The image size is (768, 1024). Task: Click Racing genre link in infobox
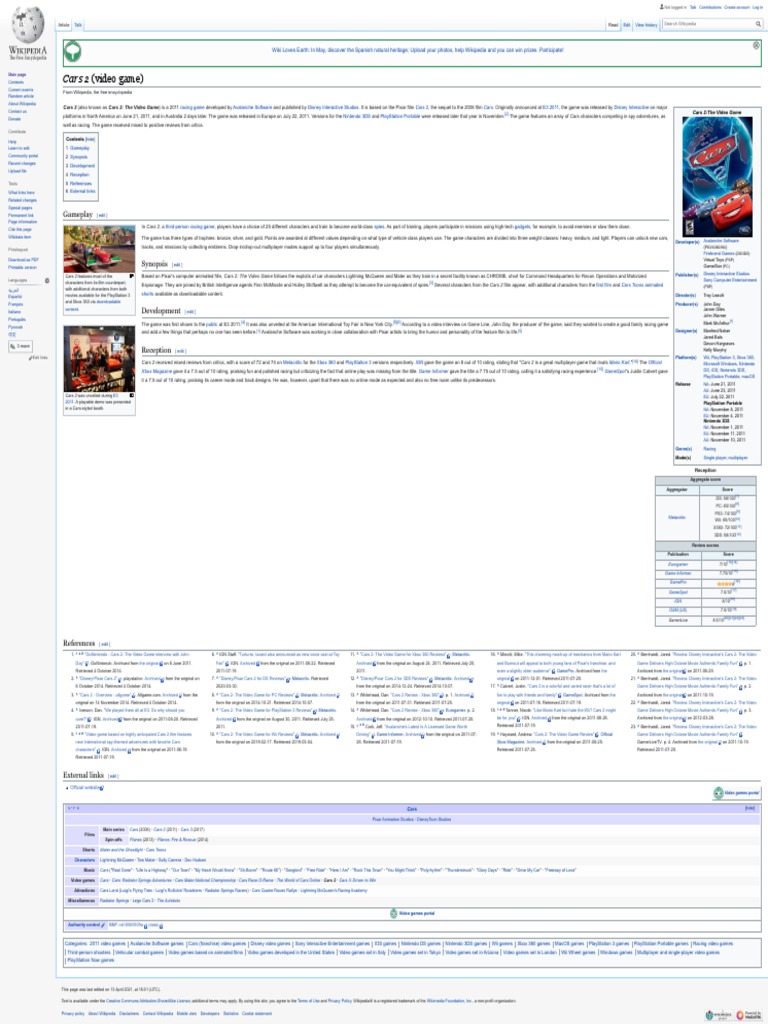pyautogui.click(x=709, y=449)
